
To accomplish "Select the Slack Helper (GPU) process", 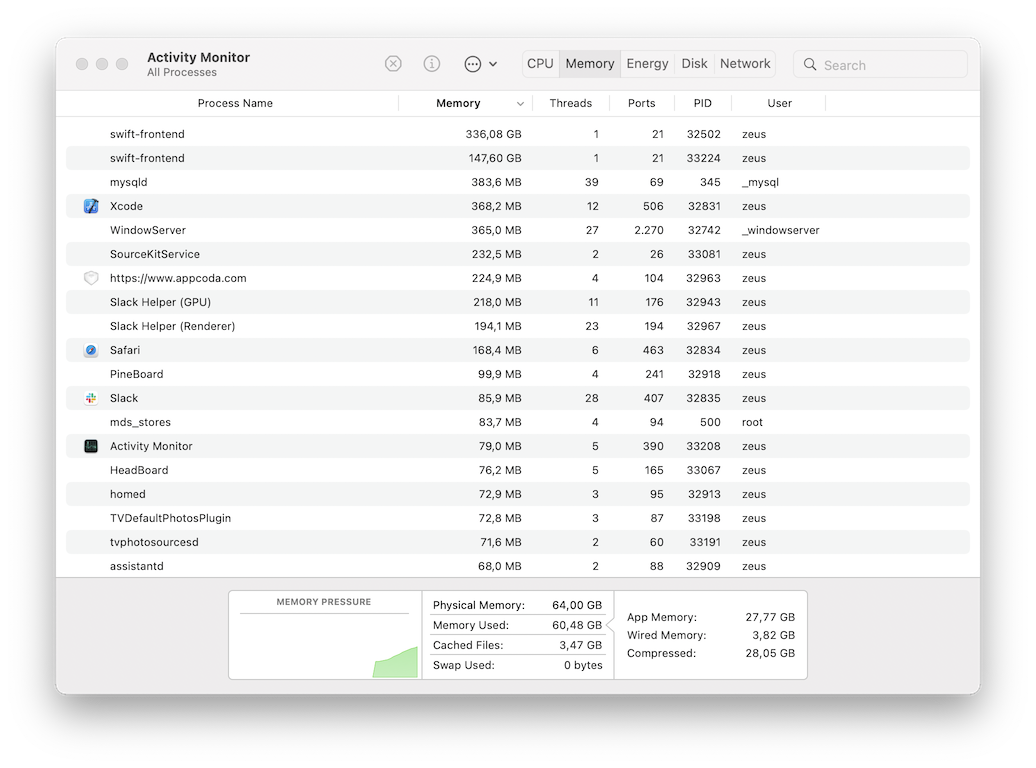I will (161, 302).
